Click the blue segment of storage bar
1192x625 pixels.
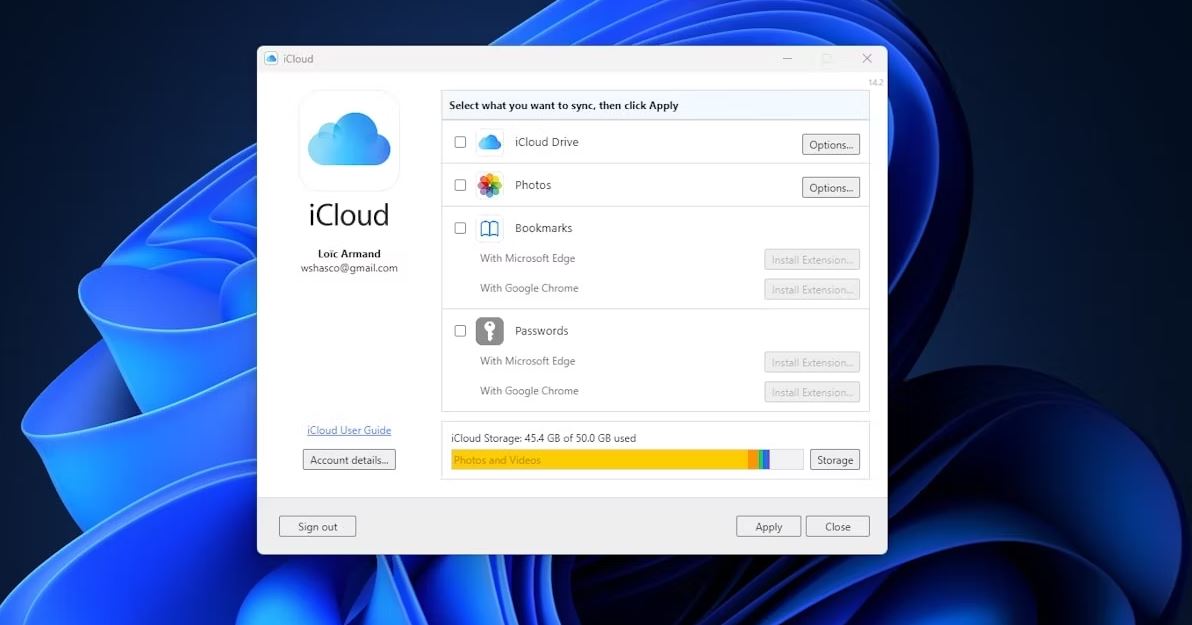tap(766, 459)
